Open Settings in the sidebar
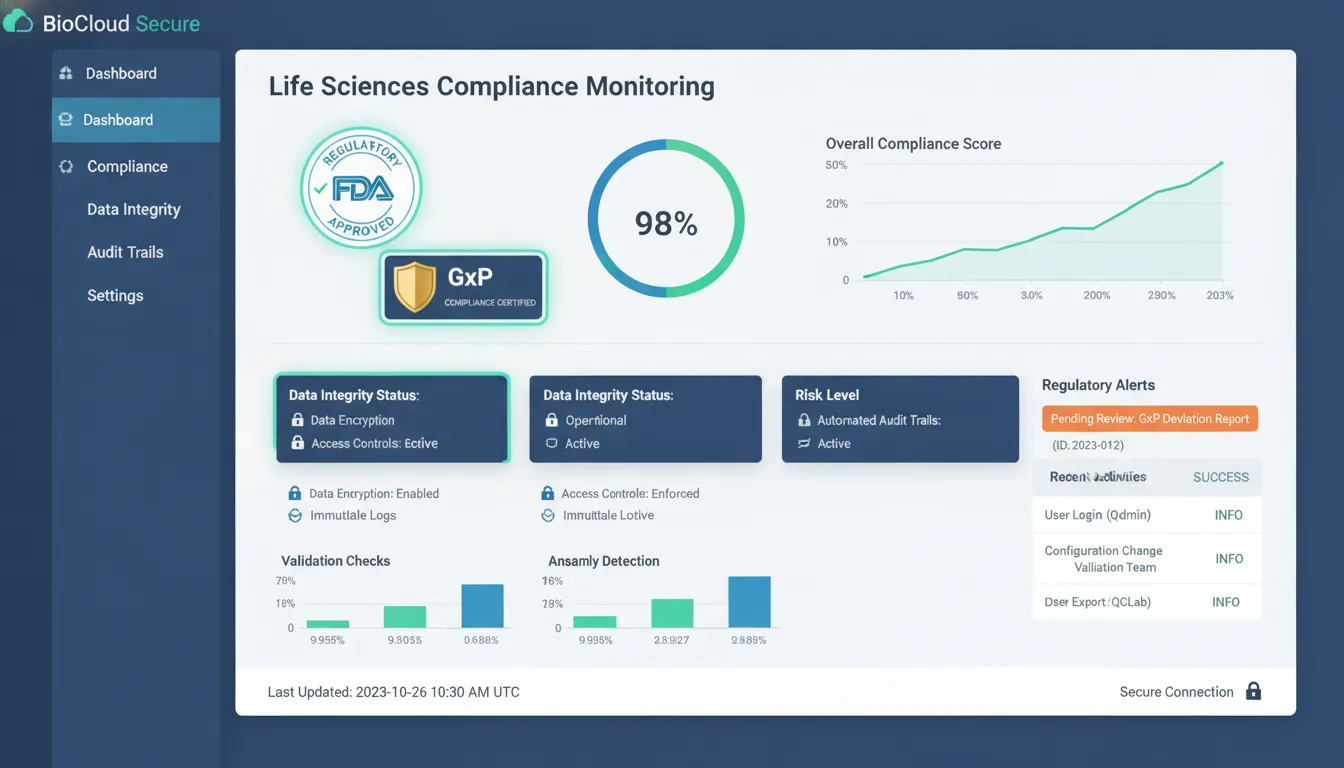Viewport: 1344px width, 768px height. 115,296
